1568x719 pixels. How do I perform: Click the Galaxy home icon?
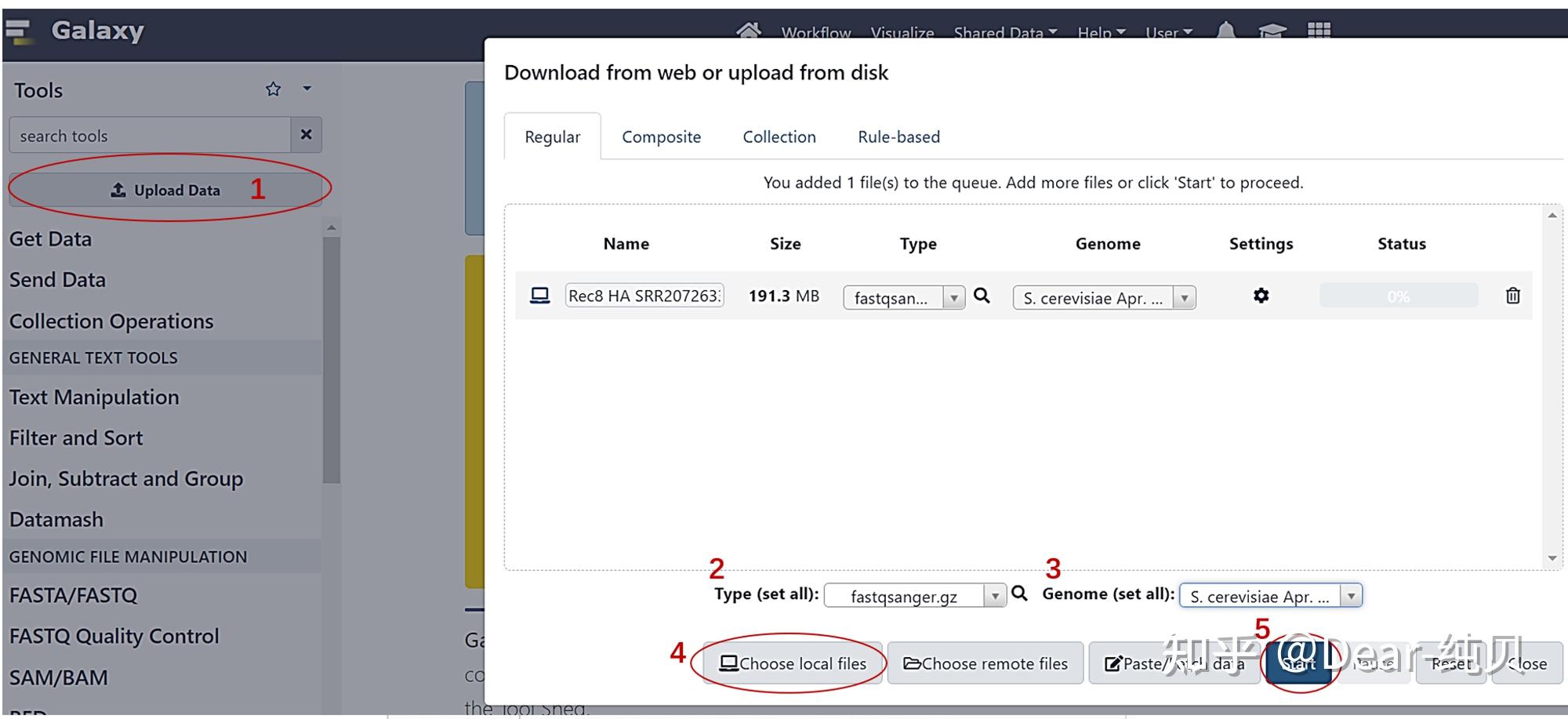(x=748, y=31)
